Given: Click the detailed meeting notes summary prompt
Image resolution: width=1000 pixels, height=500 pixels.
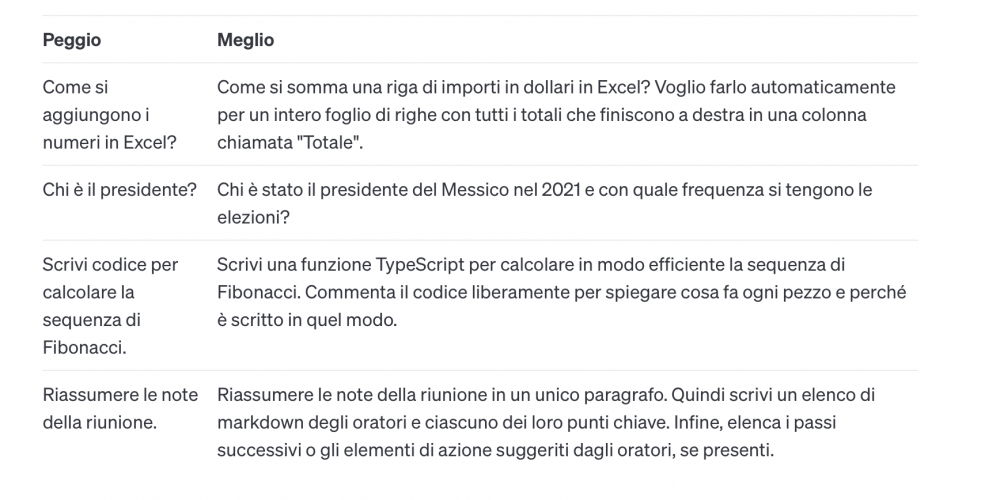Looking at the screenshot, I should click(546, 422).
